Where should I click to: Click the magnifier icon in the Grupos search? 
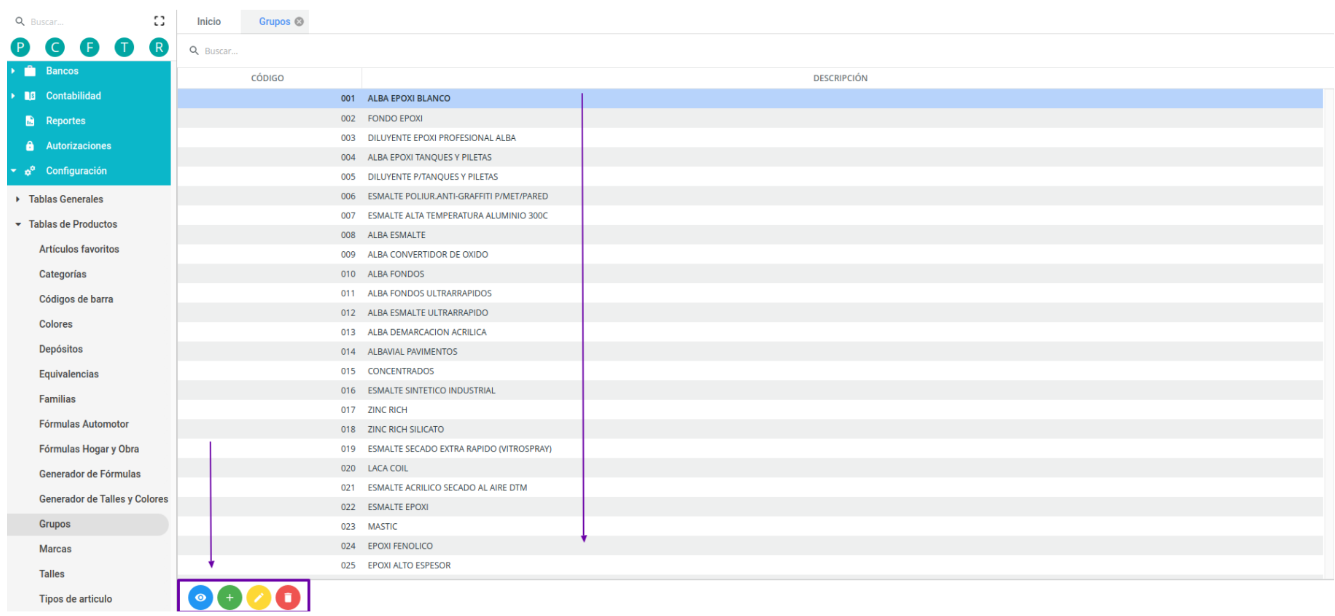pos(194,50)
